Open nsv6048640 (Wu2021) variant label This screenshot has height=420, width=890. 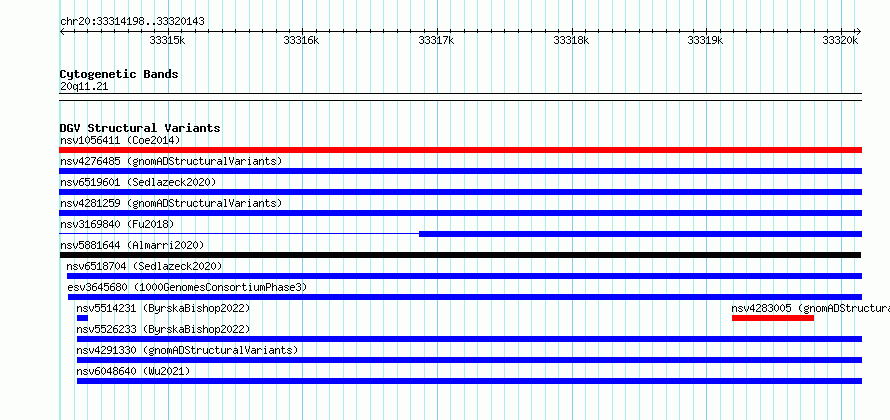[133, 371]
